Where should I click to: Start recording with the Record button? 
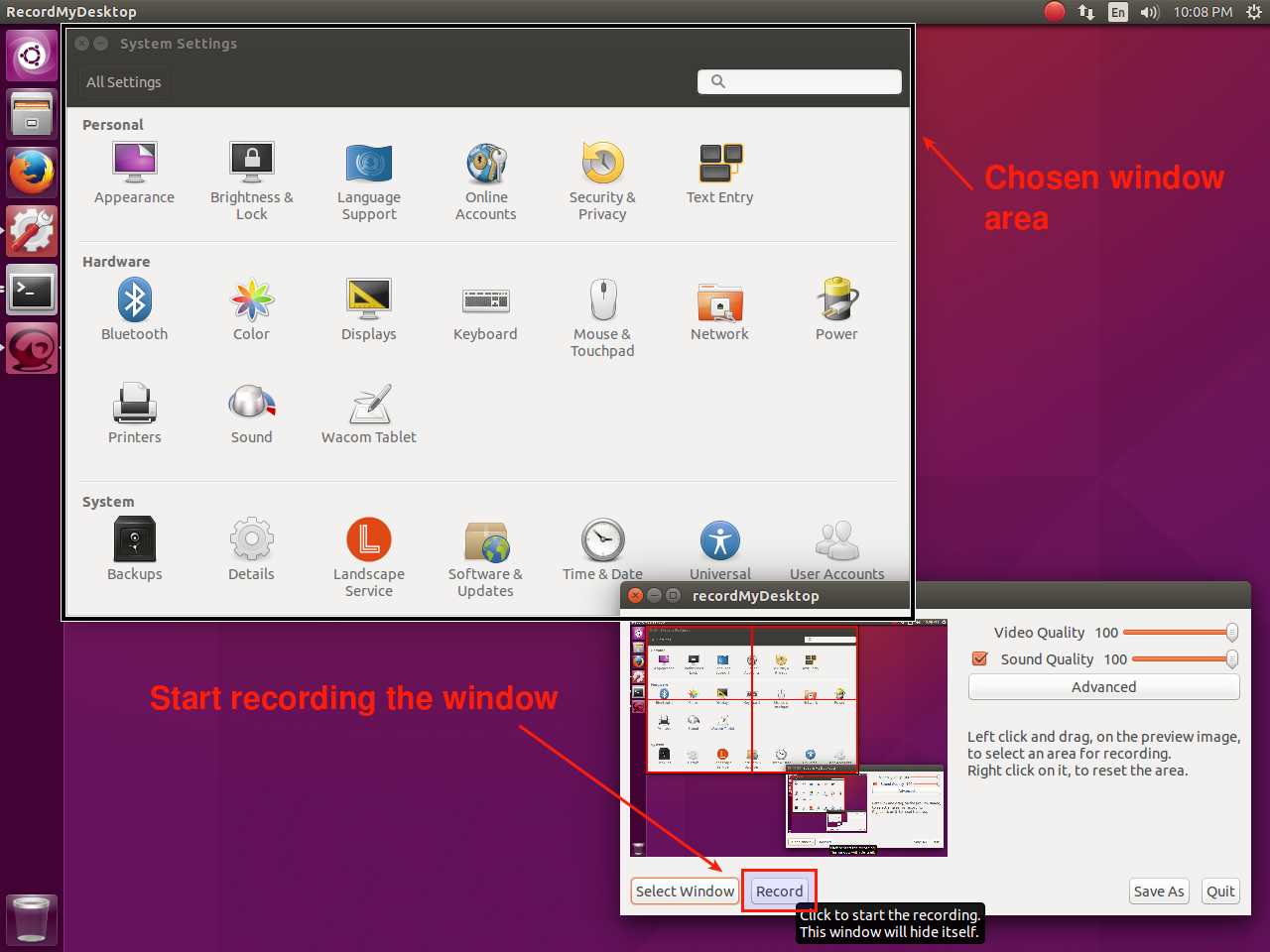(779, 891)
